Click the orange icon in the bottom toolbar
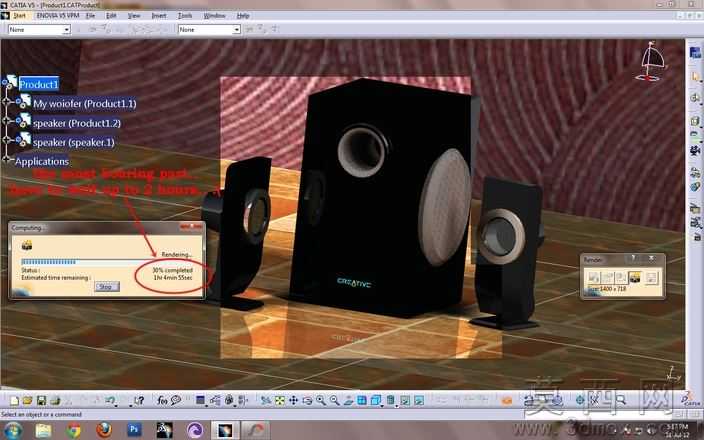 (x=506, y=400)
